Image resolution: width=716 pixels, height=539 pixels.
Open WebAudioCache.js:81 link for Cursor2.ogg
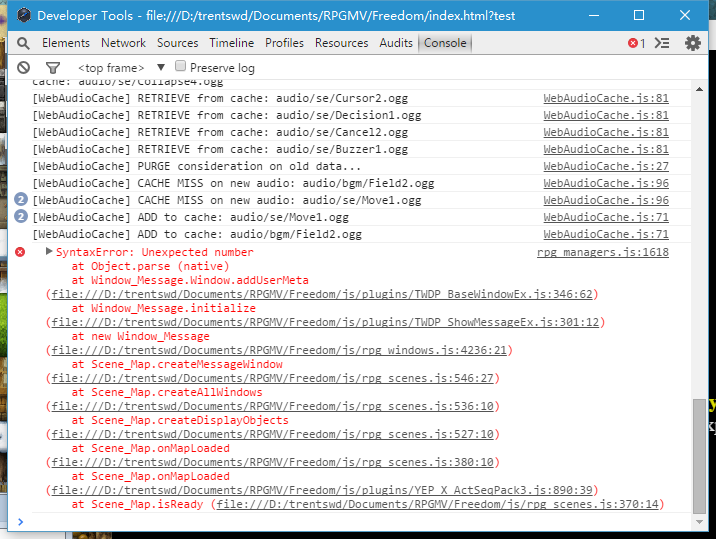tap(606, 98)
